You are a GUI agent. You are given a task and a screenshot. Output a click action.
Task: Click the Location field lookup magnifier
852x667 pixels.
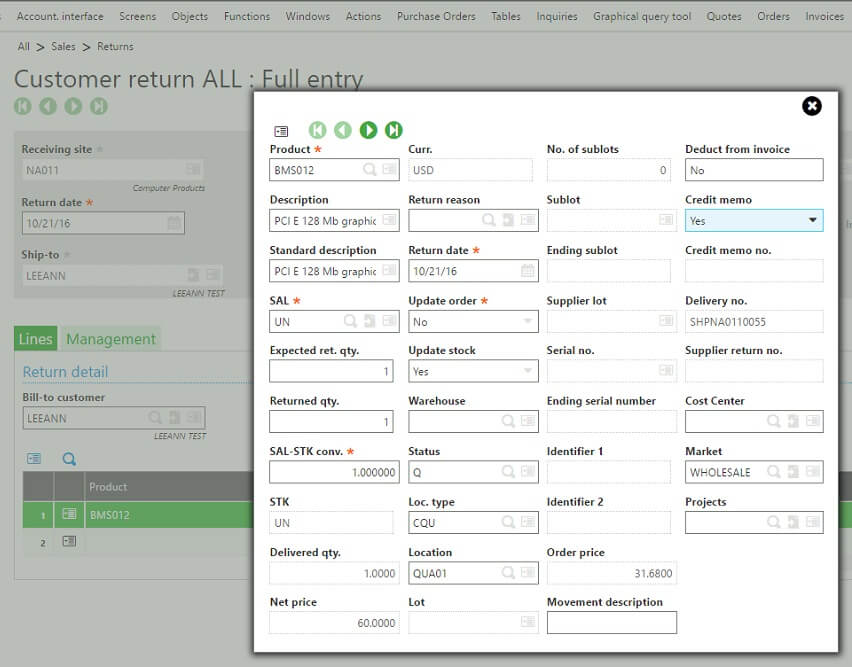click(x=509, y=573)
